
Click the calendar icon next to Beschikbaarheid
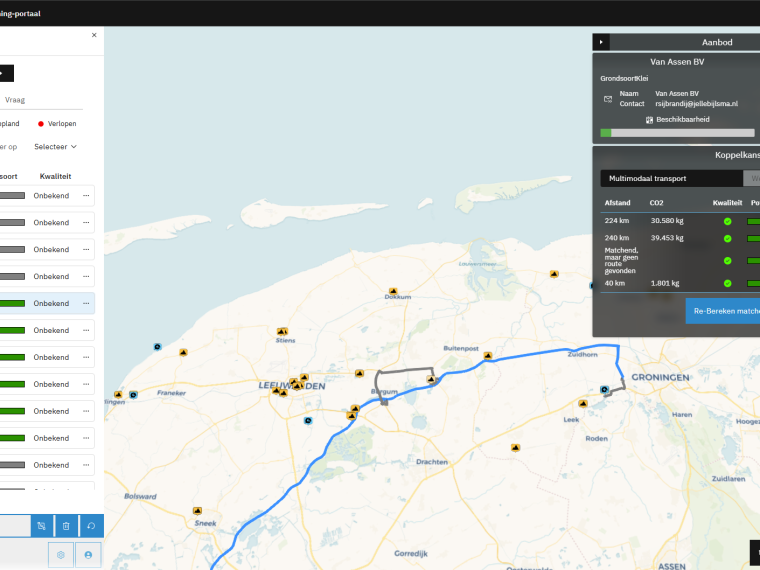coord(649,120)
